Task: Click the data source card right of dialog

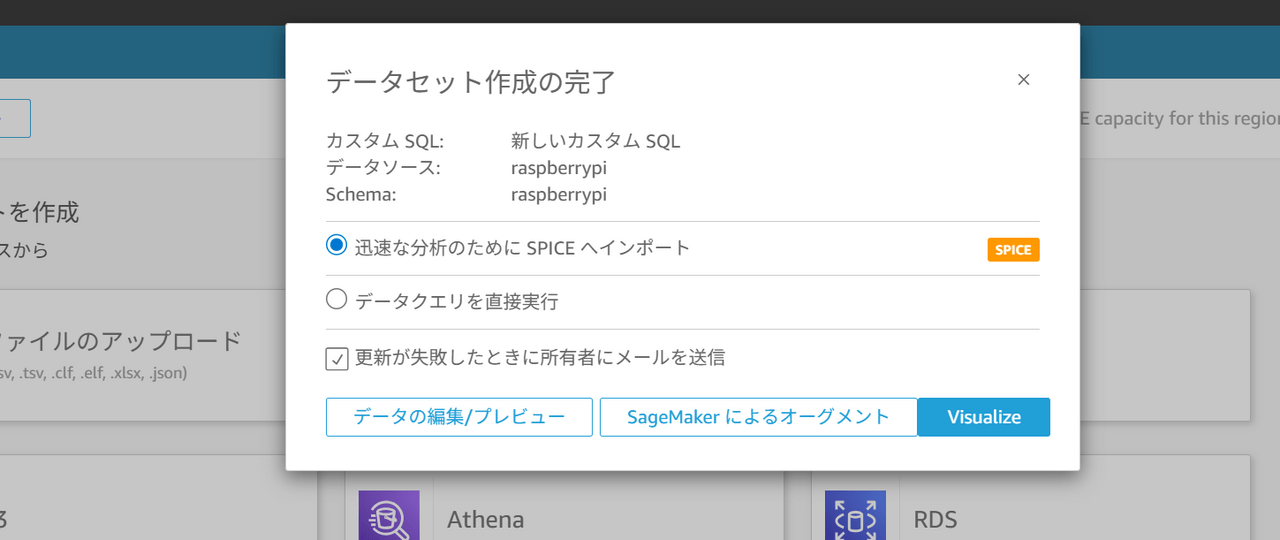Action: point(1165,355)
